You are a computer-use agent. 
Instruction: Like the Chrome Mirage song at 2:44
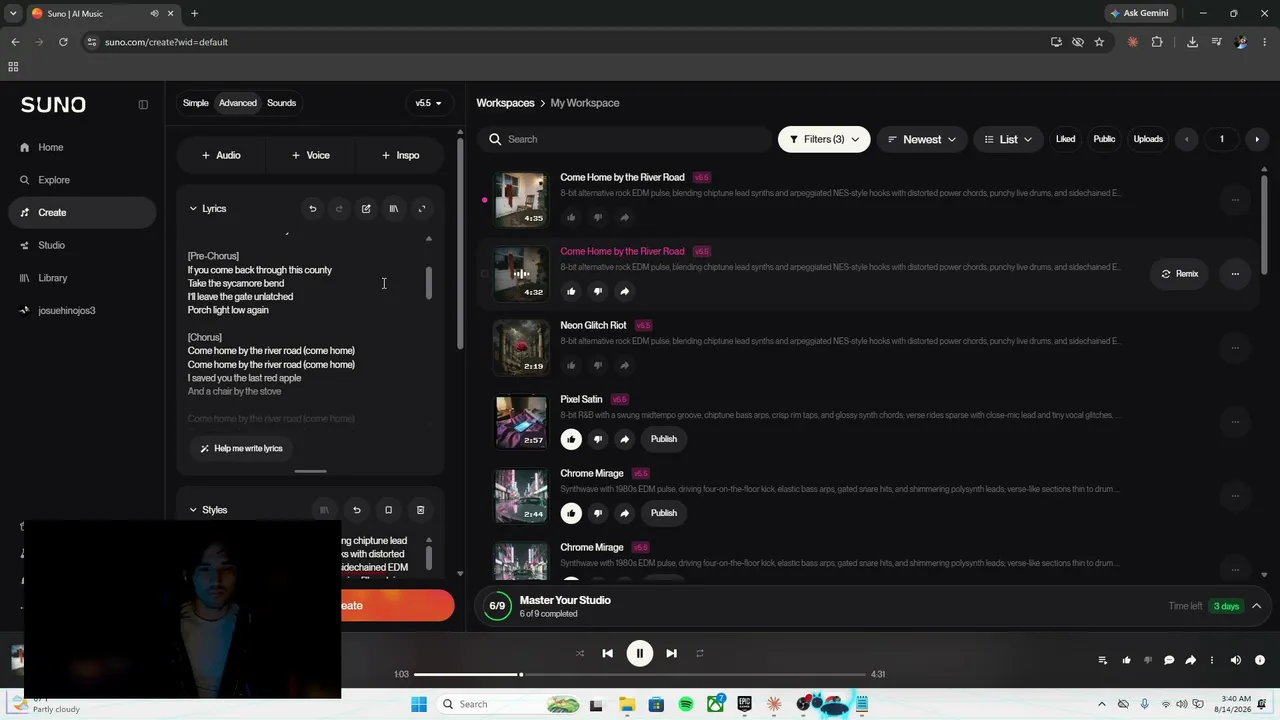pos(571,513)
